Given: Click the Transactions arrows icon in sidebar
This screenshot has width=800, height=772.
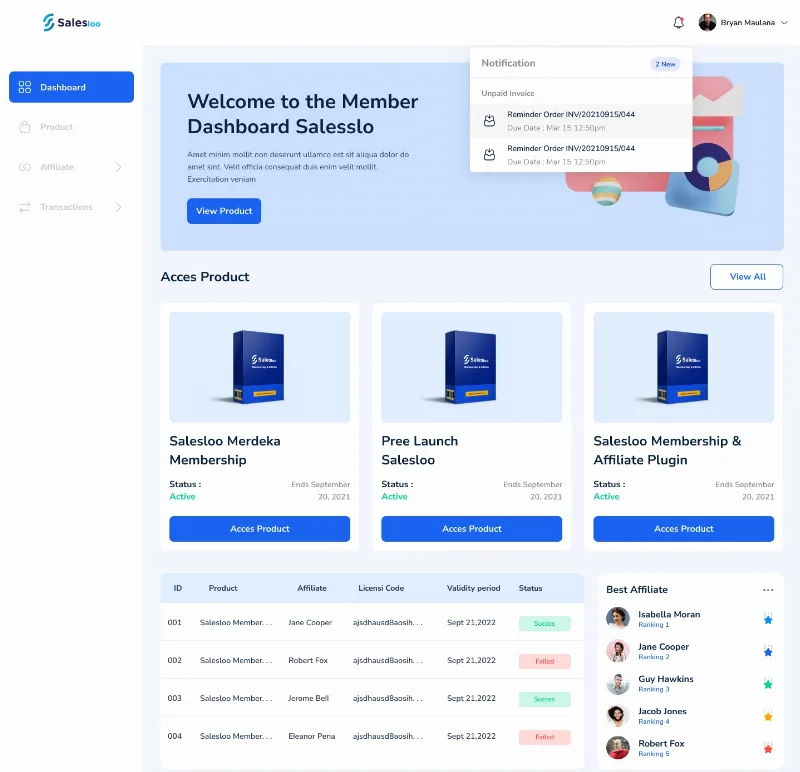Looking at the screenshot, I should click(24, 207).
